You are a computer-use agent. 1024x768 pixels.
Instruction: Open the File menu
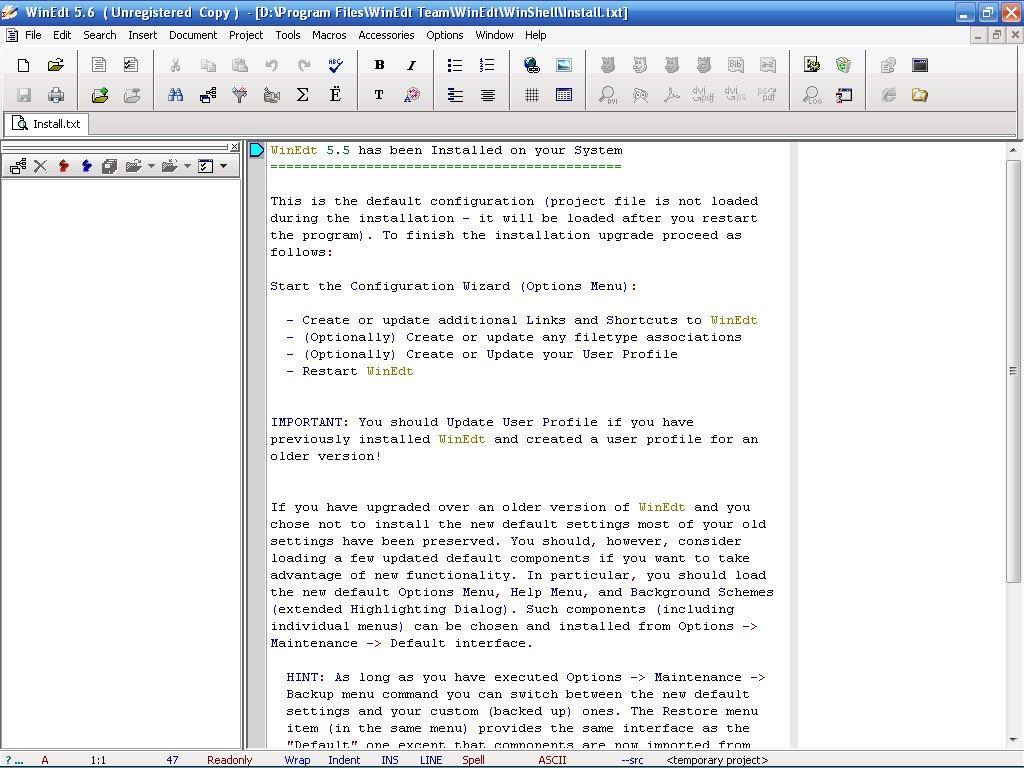33,35
